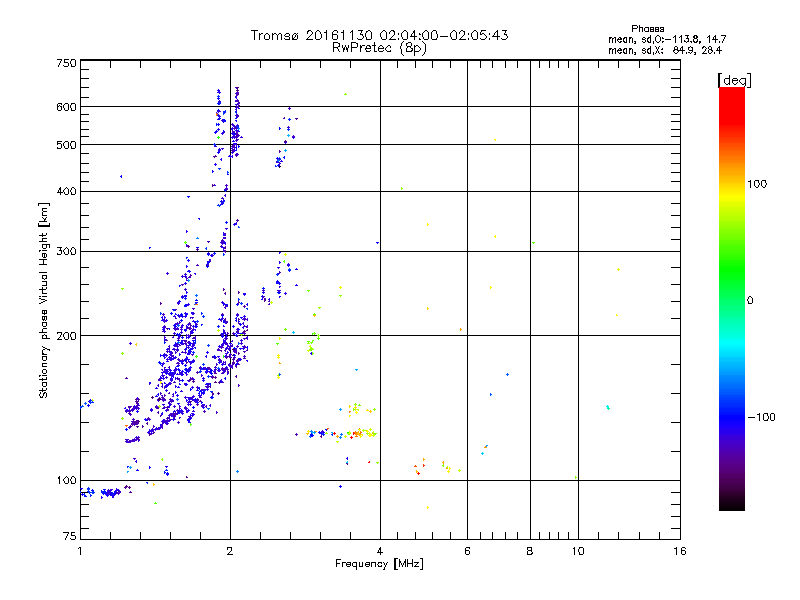Click the x-axis '6' tick label

coord(467,551)
